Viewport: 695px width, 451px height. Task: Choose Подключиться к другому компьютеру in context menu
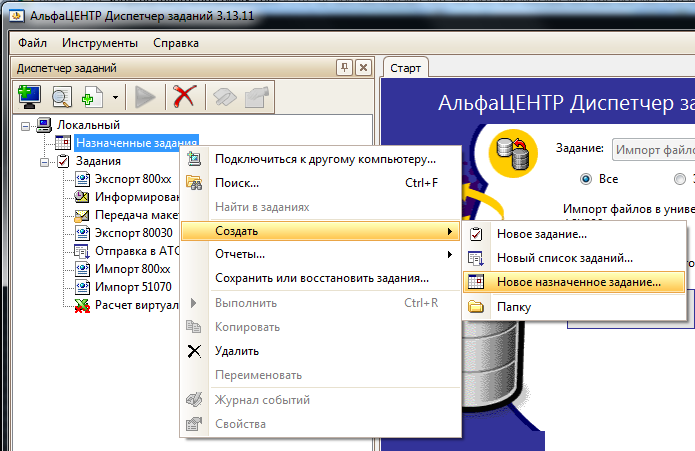pyautogui.click(x=320, y=159)
